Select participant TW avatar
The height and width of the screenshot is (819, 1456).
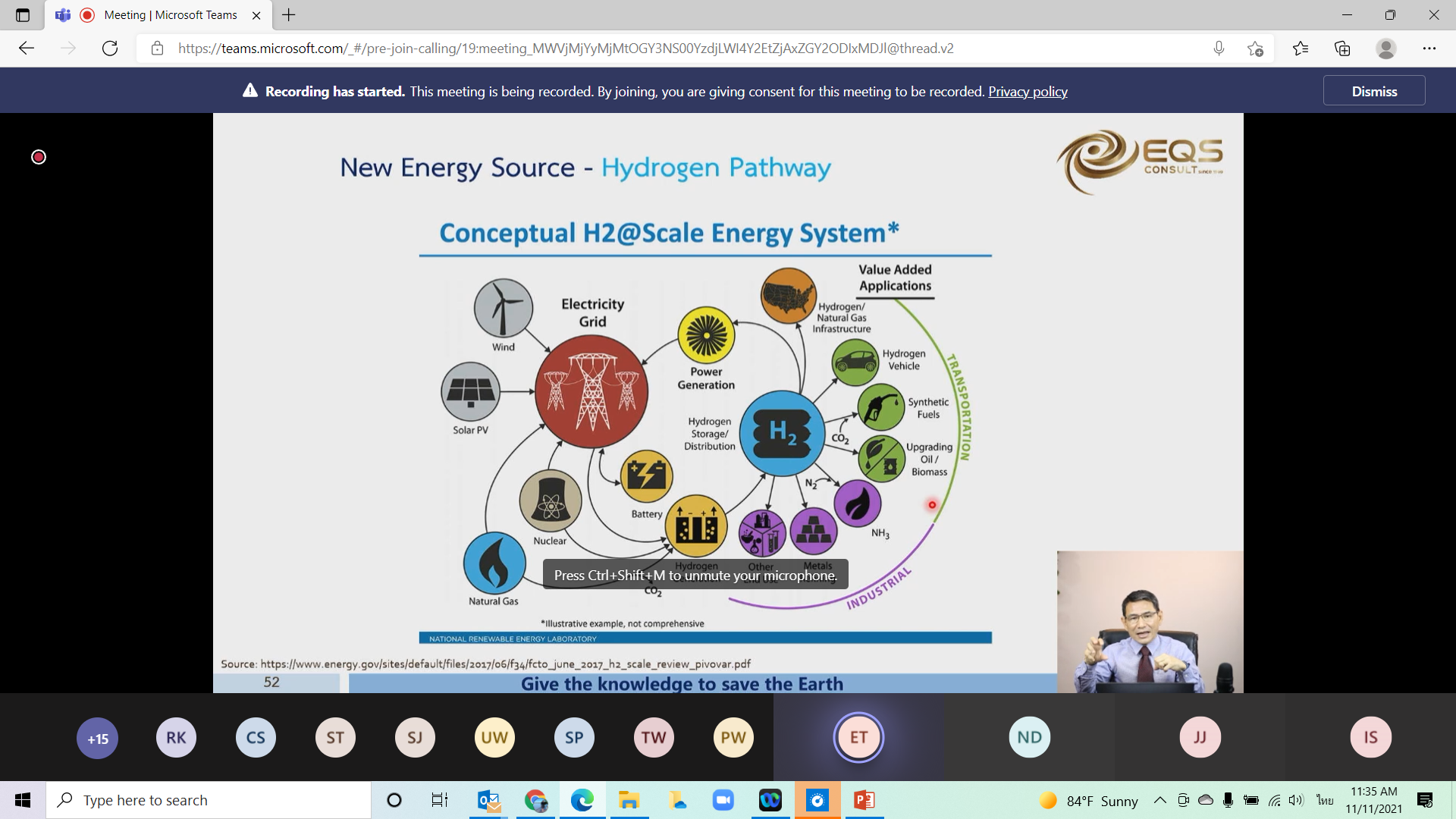[654, 738]
